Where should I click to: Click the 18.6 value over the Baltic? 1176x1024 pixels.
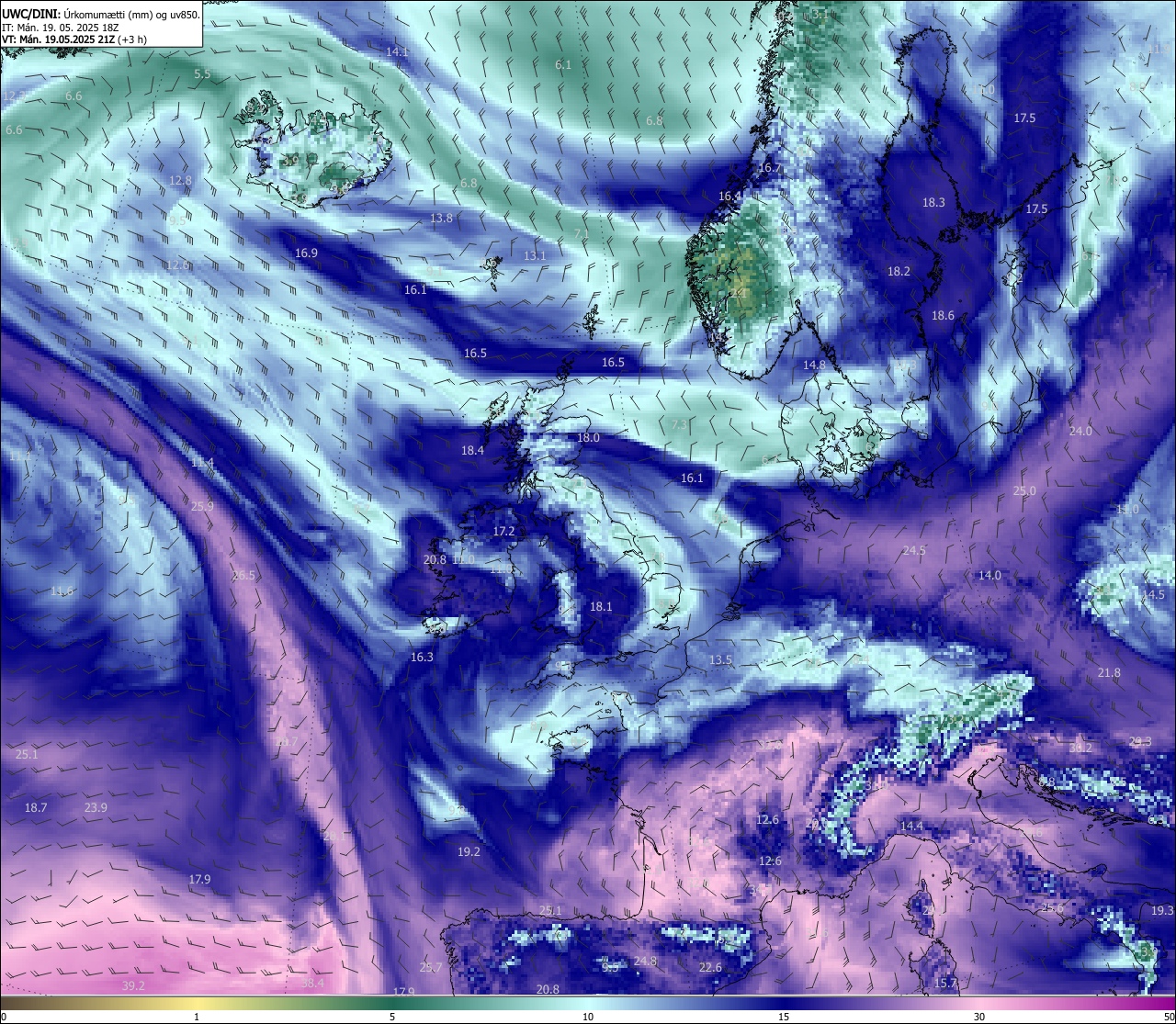943,315
